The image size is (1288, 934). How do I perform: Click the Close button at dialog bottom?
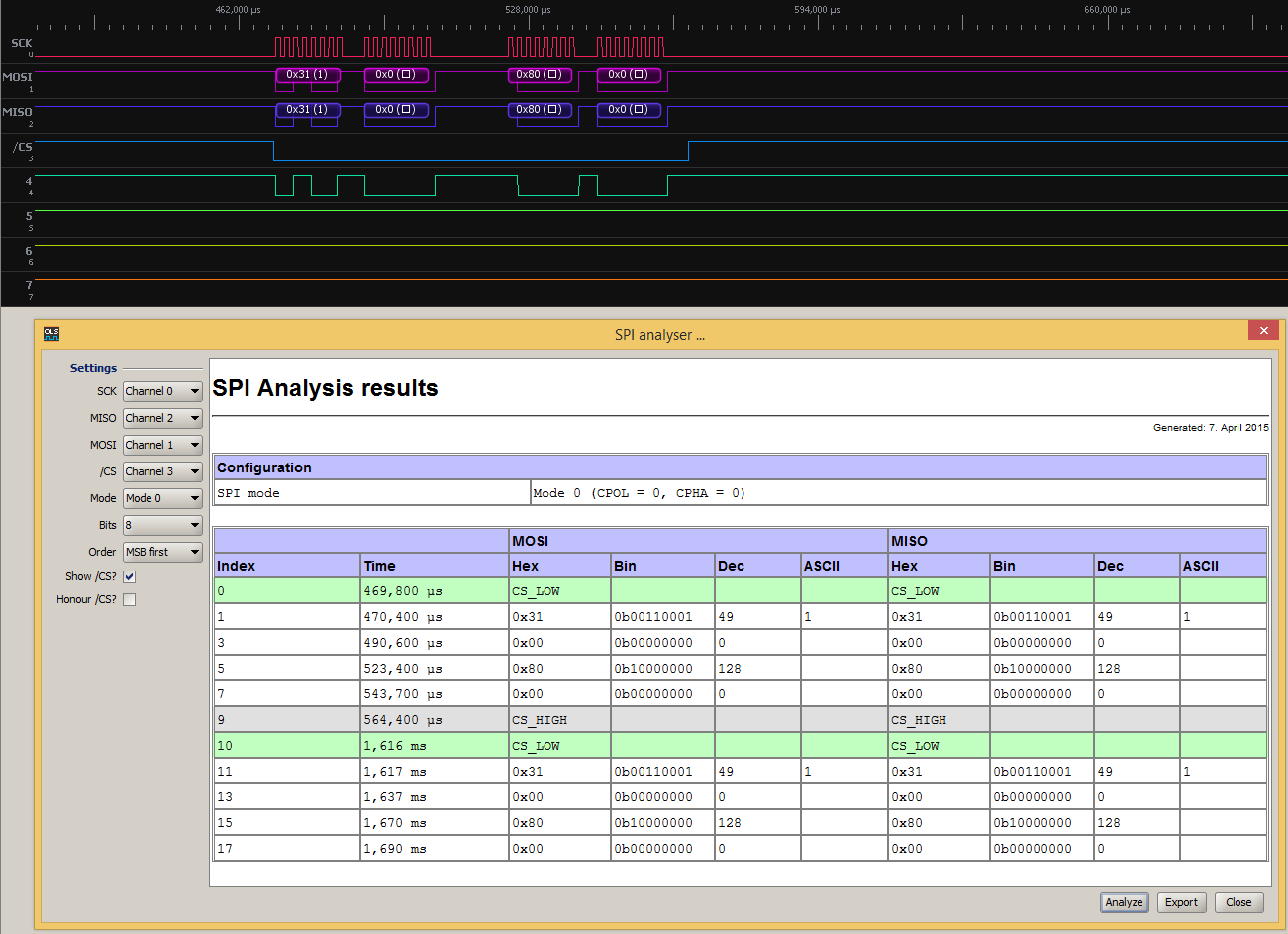point(1238,902)
